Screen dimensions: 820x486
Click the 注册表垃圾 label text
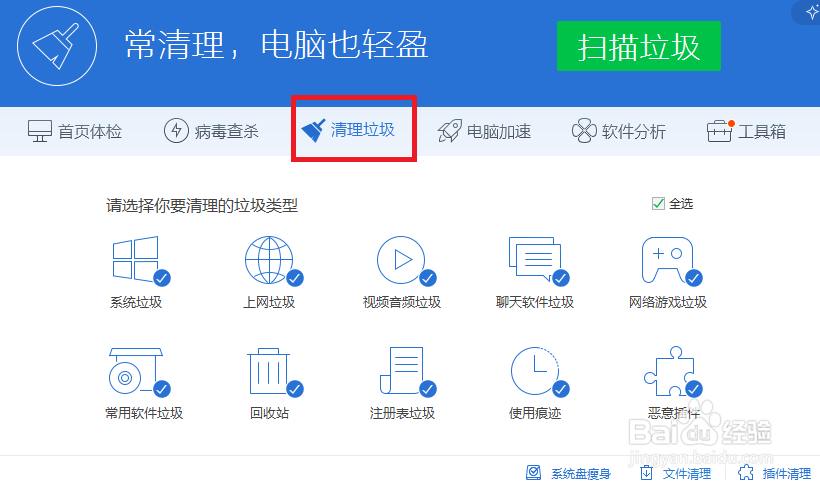402,413
